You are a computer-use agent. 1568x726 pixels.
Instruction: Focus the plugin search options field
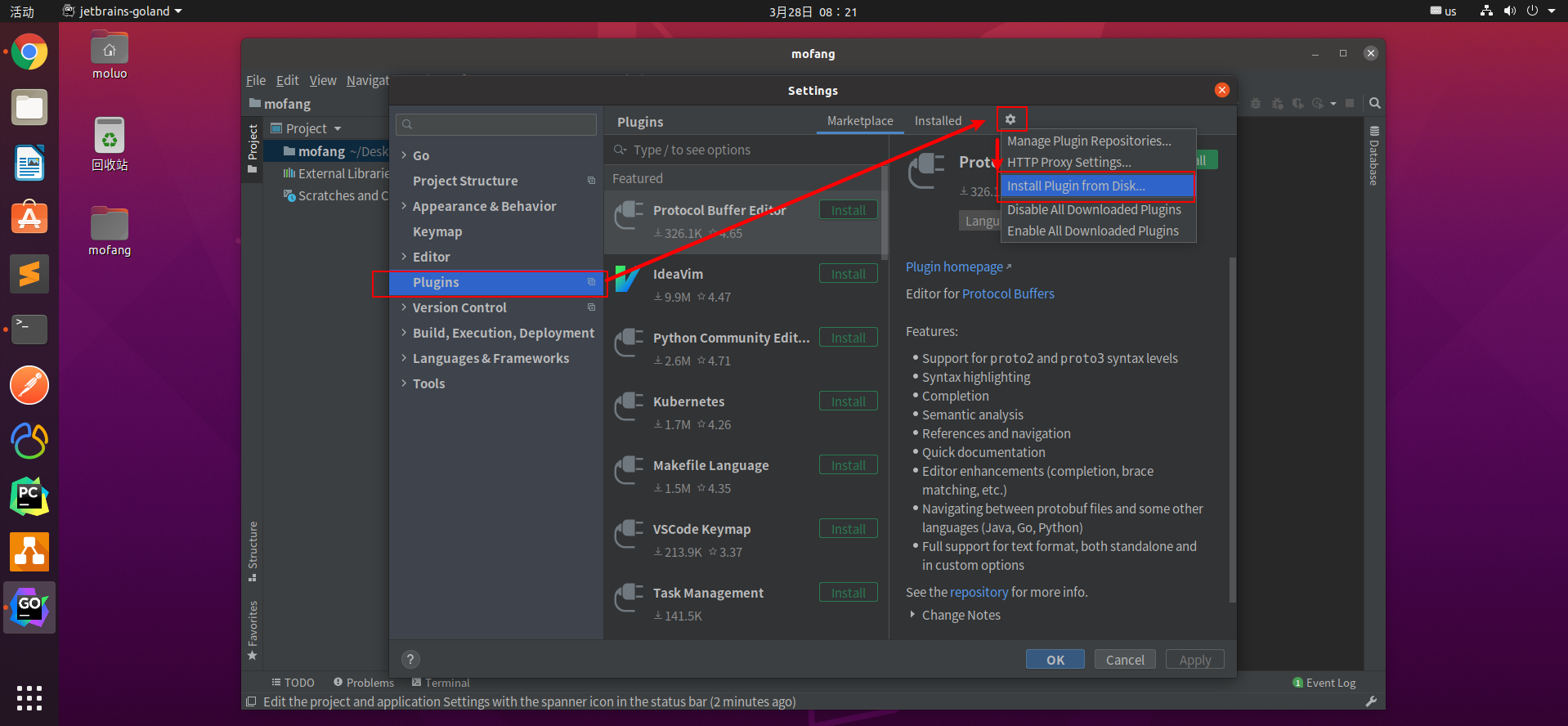click(746, 150)
